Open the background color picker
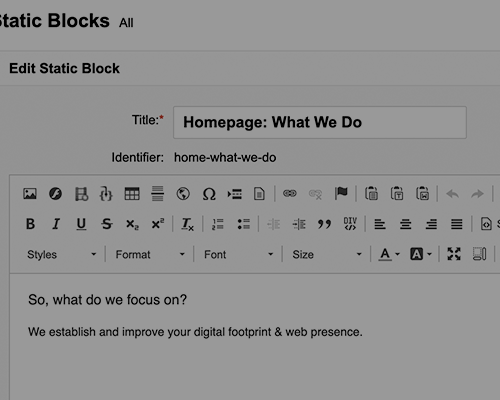The image size is (500, 400). click(421, 254)
